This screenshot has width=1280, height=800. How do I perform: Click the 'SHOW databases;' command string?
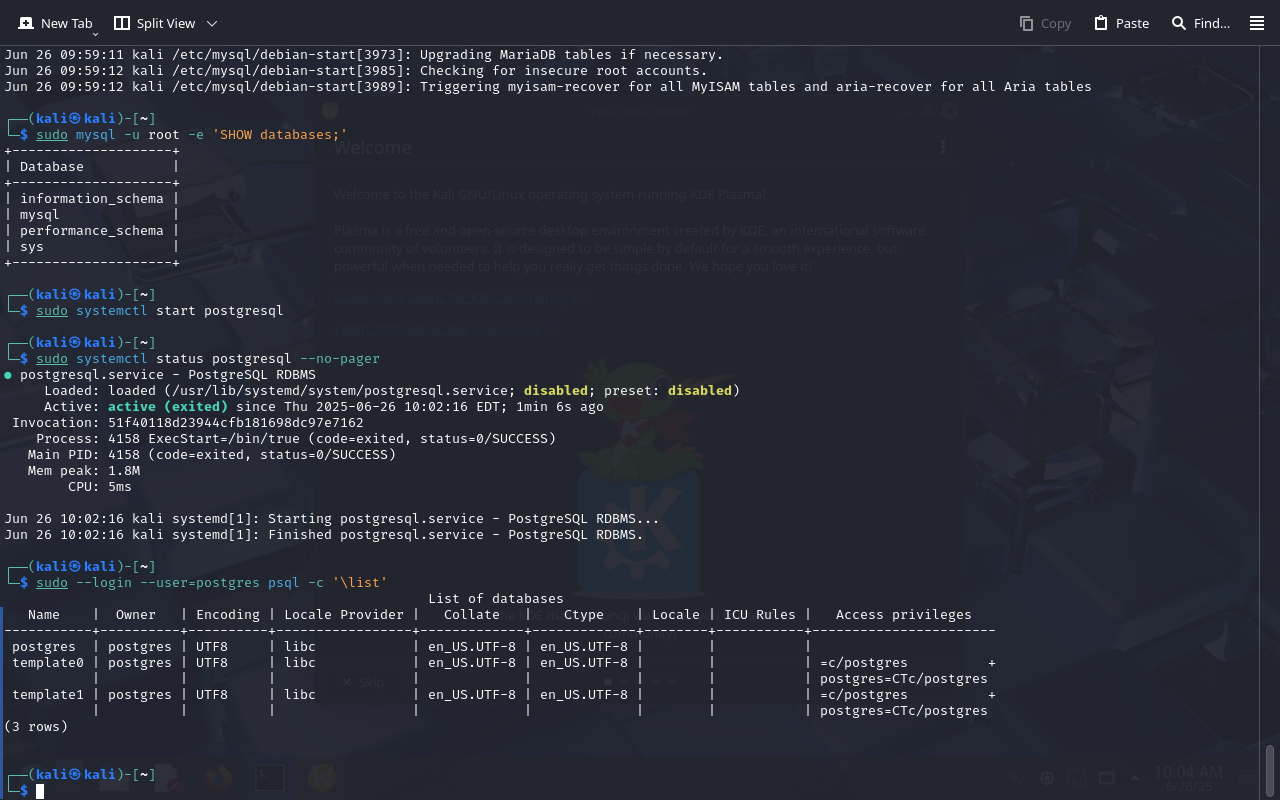[280, 135]
